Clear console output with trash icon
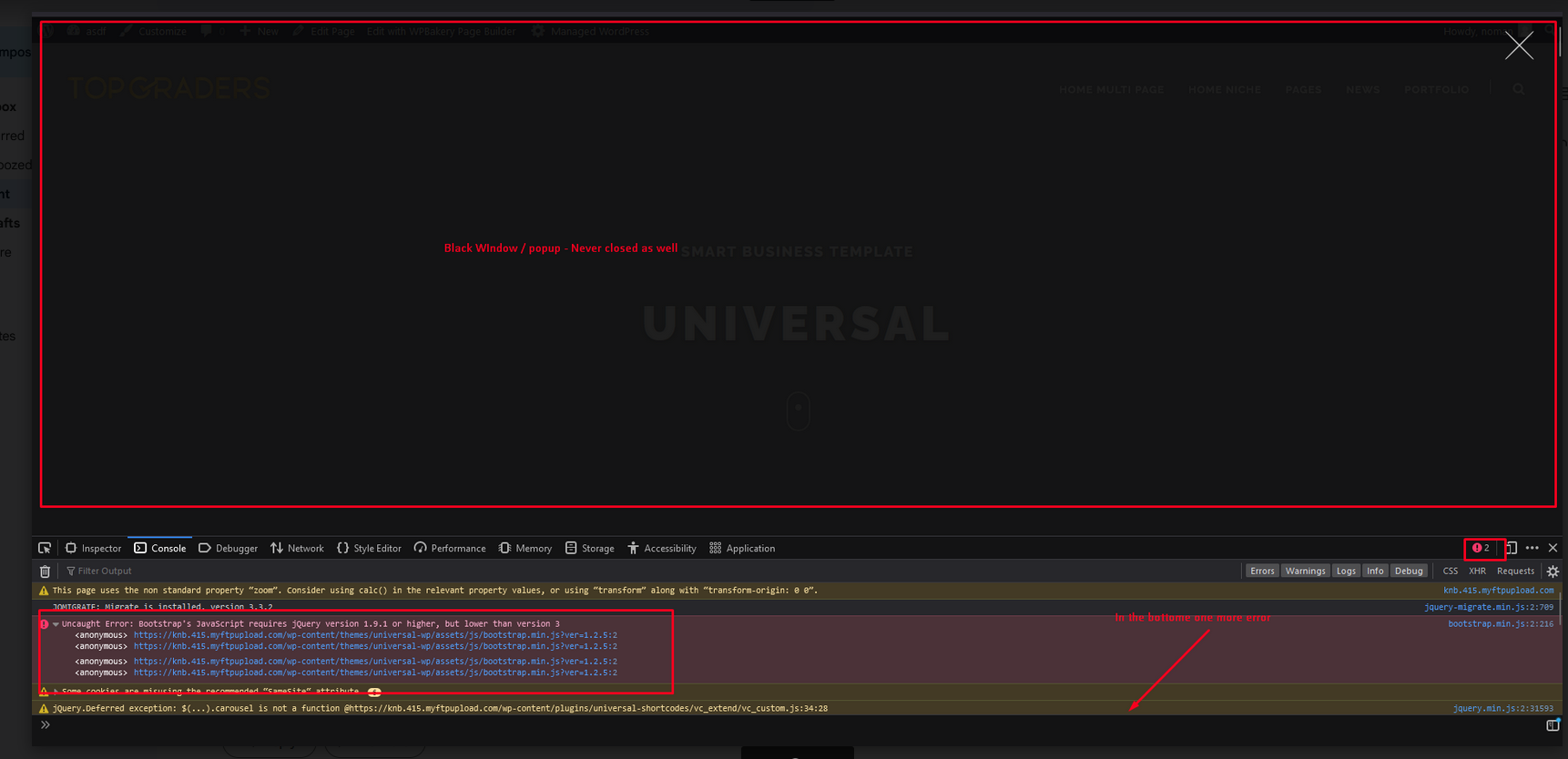Screen dimensions: 1568x759 (45, 572)
